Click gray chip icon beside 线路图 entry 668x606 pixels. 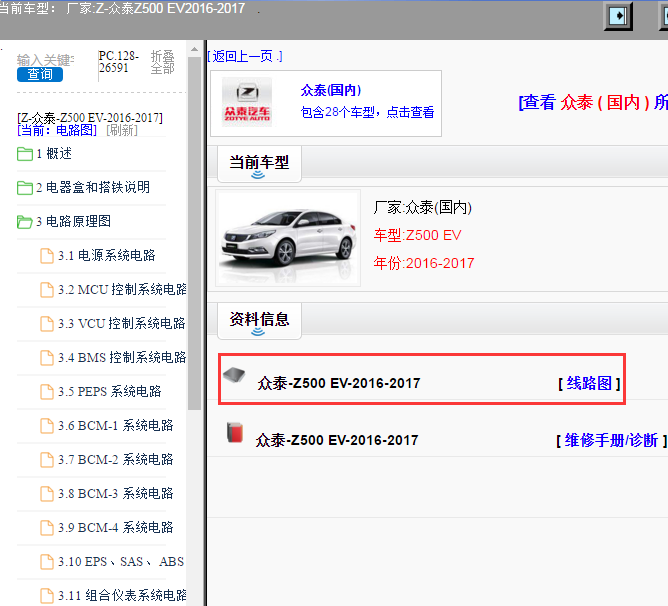coord(234,375)
